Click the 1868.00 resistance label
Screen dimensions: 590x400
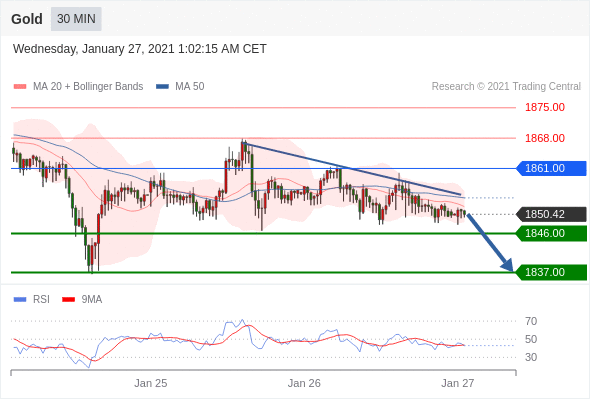coord(545,138)
